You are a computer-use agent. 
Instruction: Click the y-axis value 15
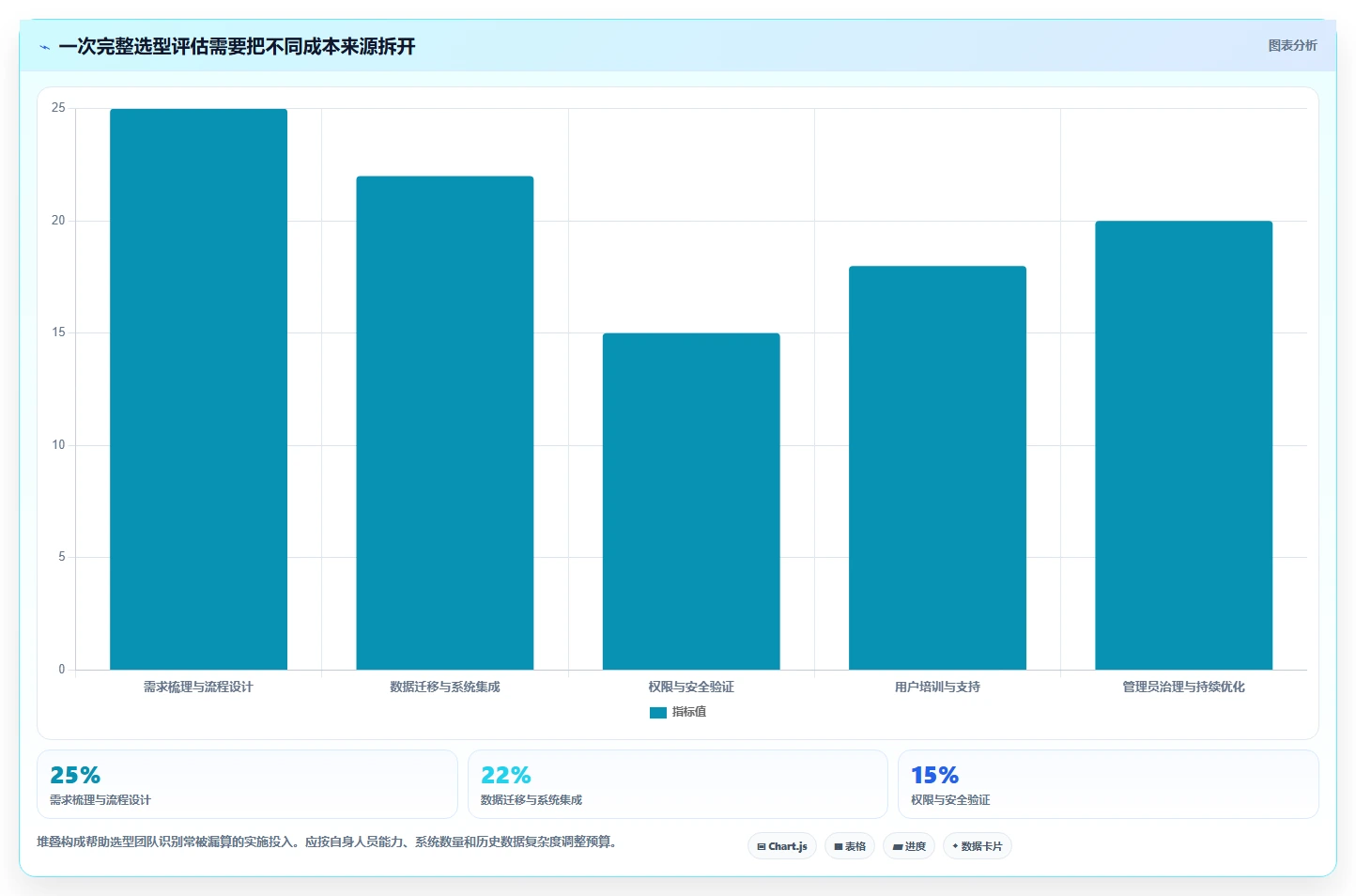[x=58, y=332]
